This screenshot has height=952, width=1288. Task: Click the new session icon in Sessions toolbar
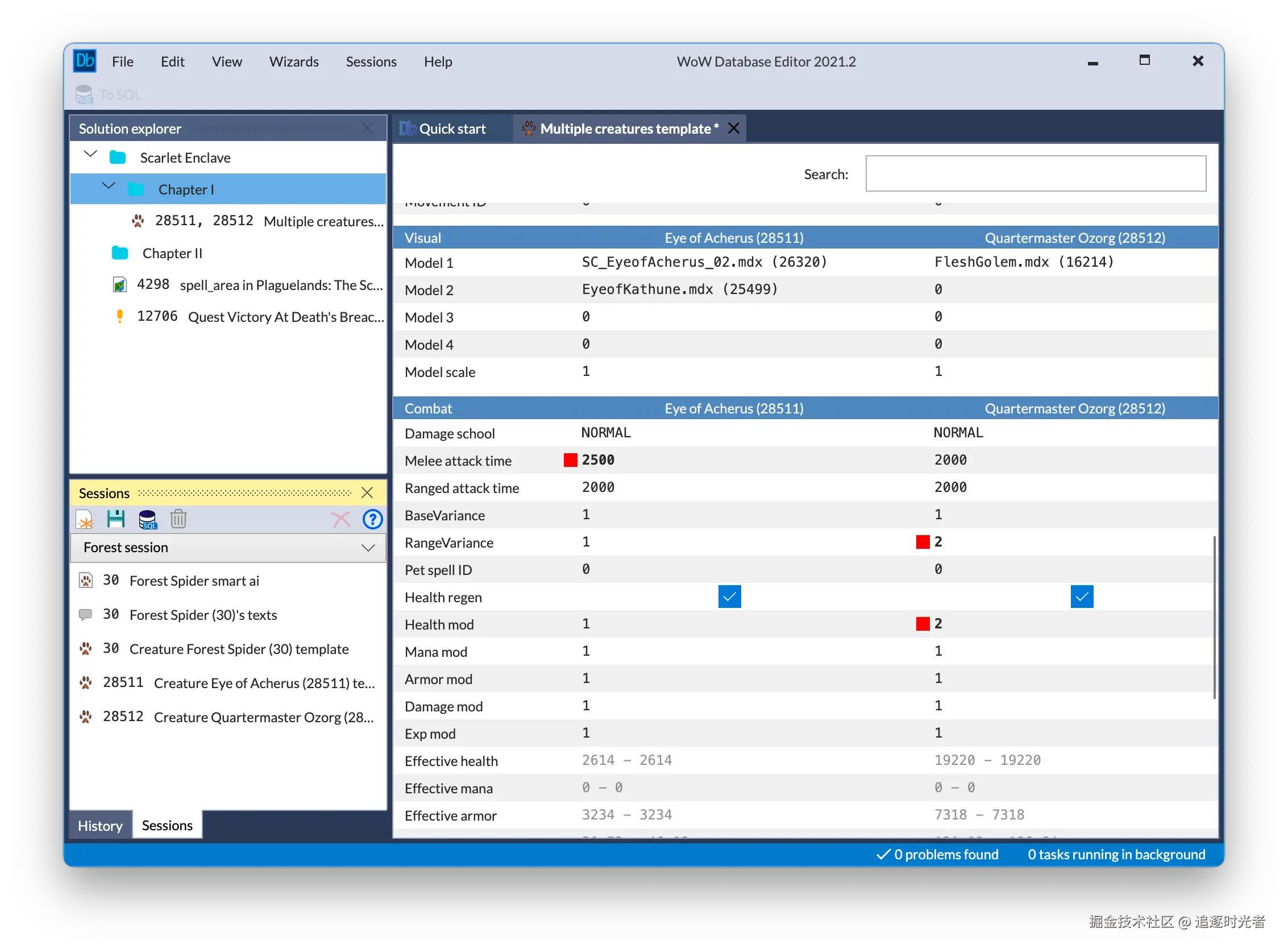pyautogui.click(x=85, y=520)
